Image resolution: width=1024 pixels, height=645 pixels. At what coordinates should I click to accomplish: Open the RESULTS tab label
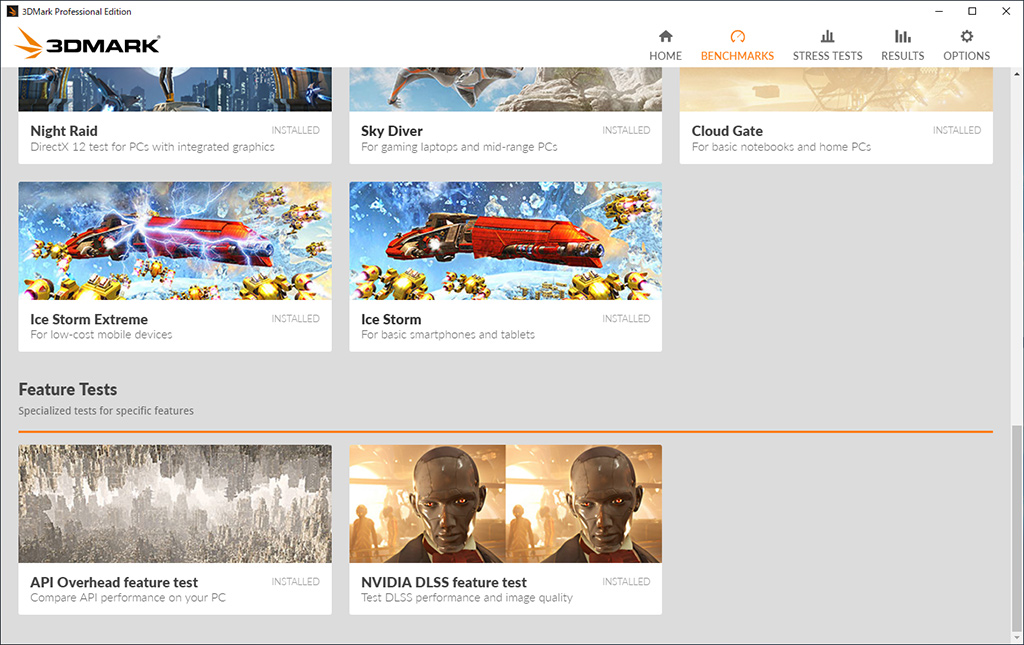point(903,56)
